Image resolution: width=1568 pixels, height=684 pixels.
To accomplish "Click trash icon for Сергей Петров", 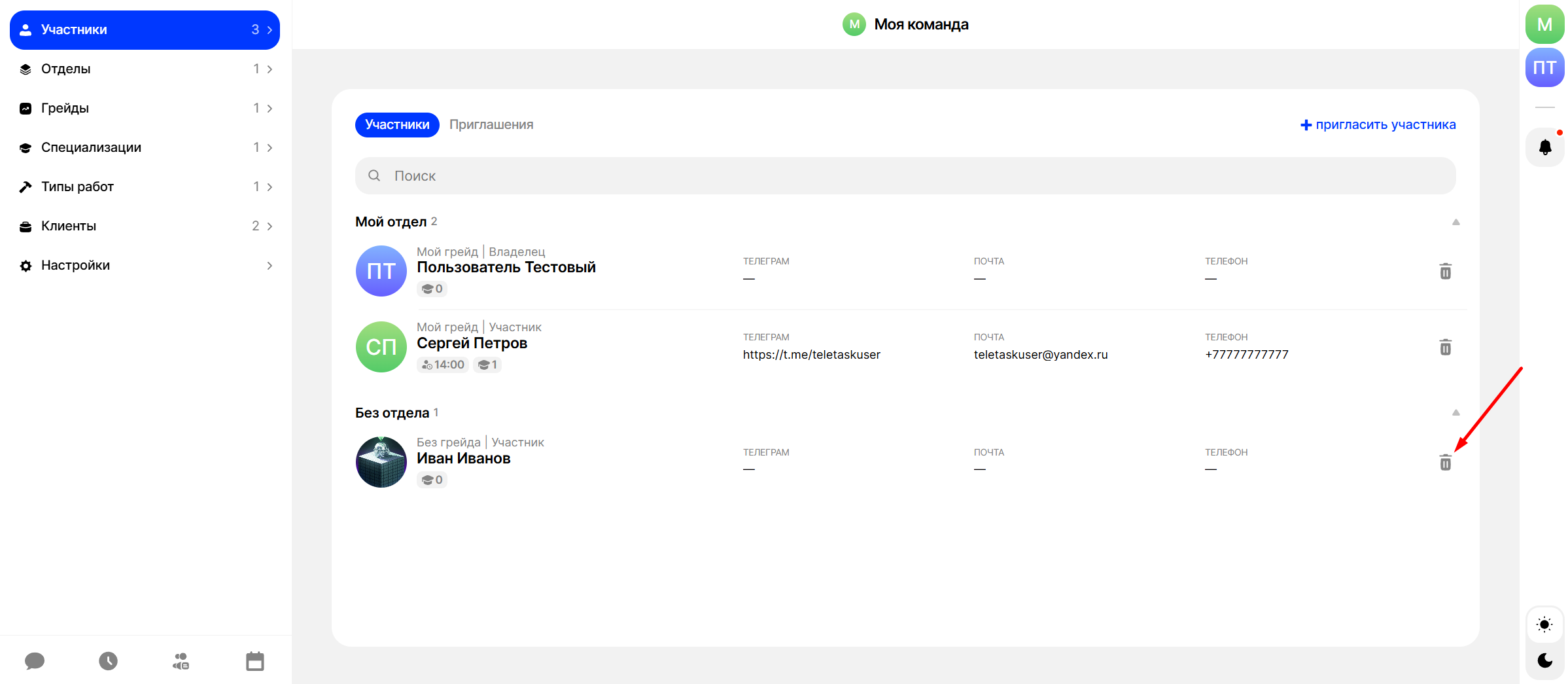I will click(x=1445, y=347).
